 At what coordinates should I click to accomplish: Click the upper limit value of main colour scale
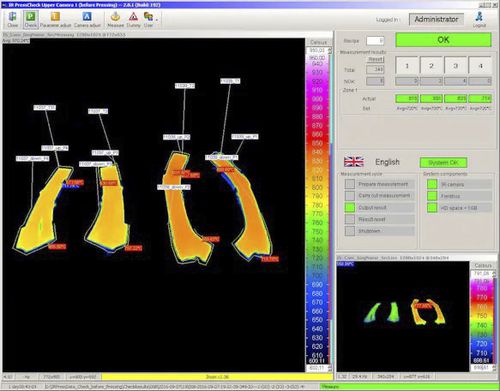(317, 50)
